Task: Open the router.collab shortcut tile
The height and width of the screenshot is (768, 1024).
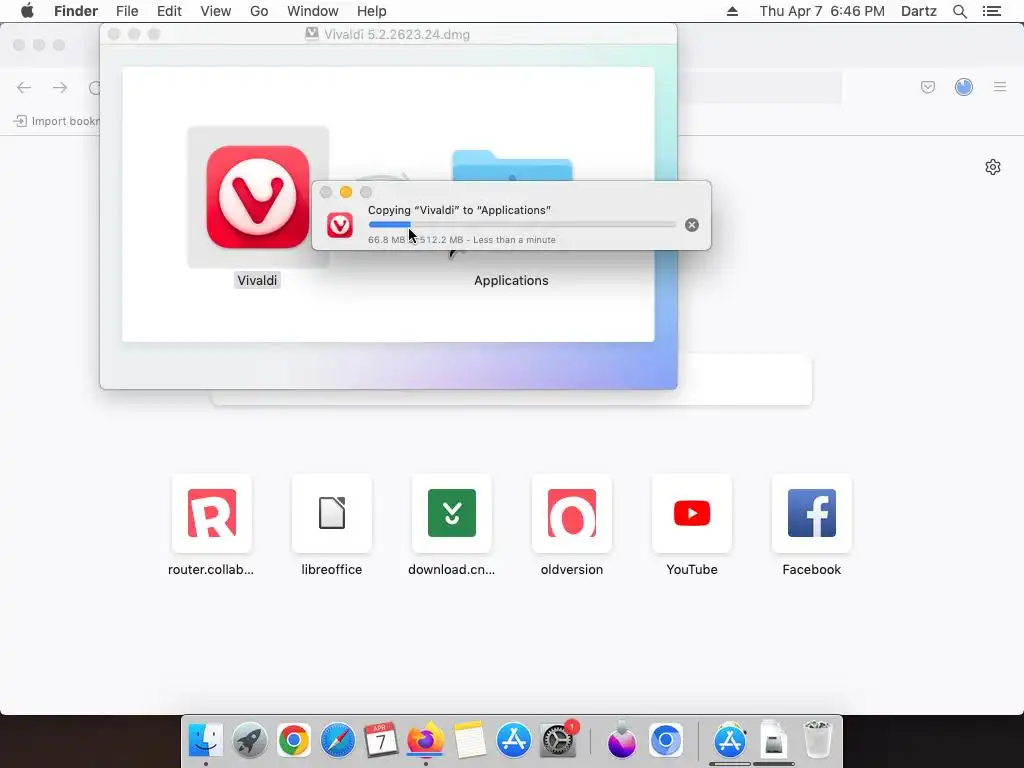Action: [212, 513]
